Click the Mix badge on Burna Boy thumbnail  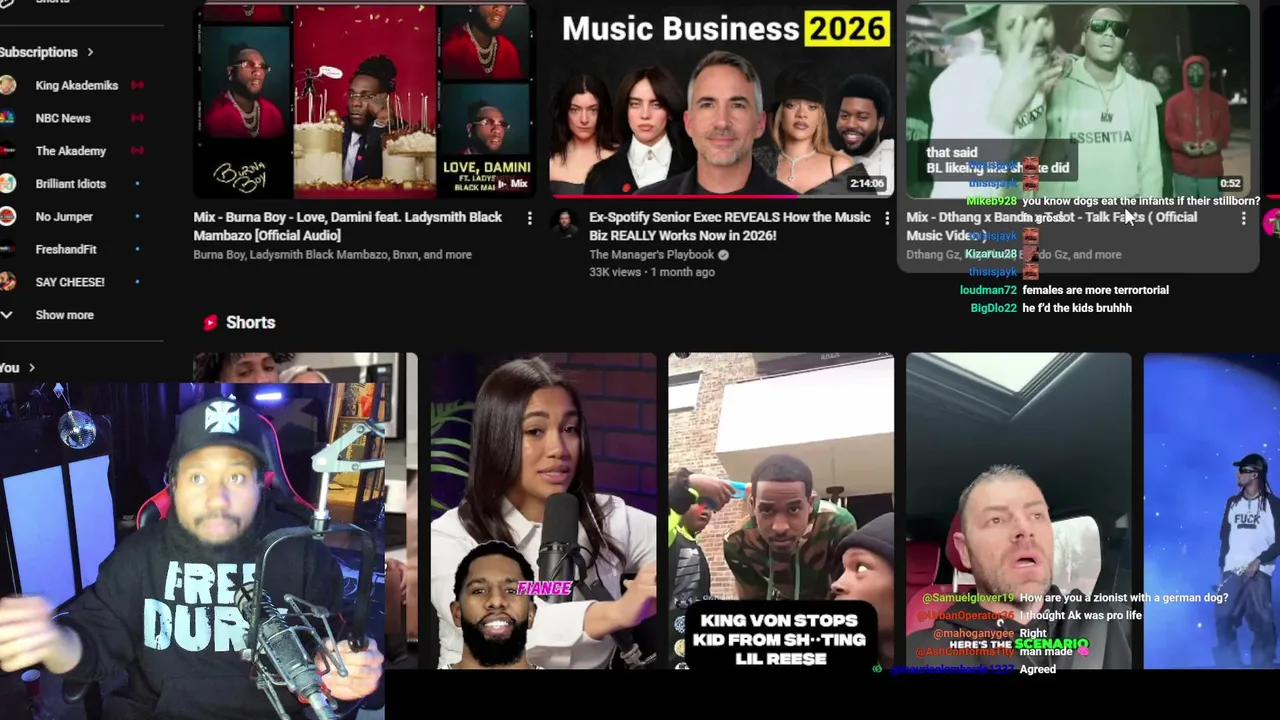coord(513,184)
